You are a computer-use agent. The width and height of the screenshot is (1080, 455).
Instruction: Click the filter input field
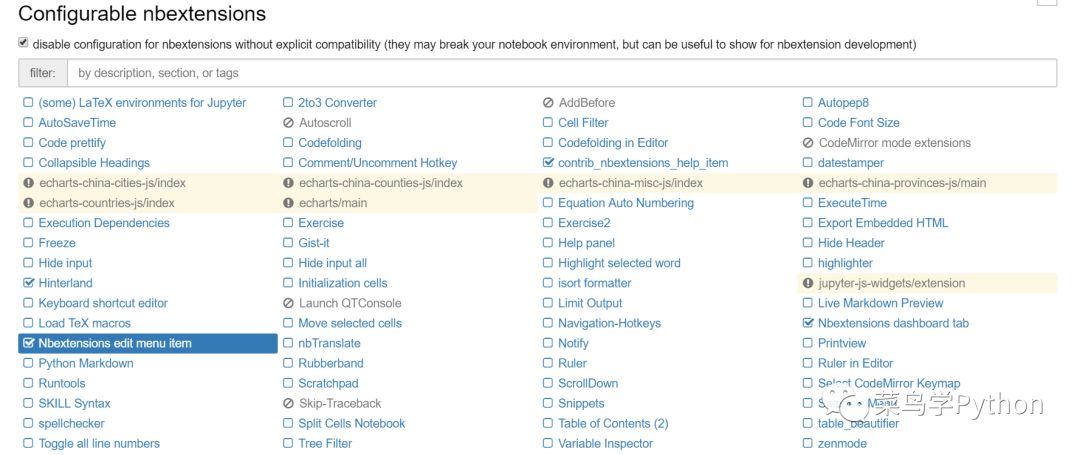point(562,73)
